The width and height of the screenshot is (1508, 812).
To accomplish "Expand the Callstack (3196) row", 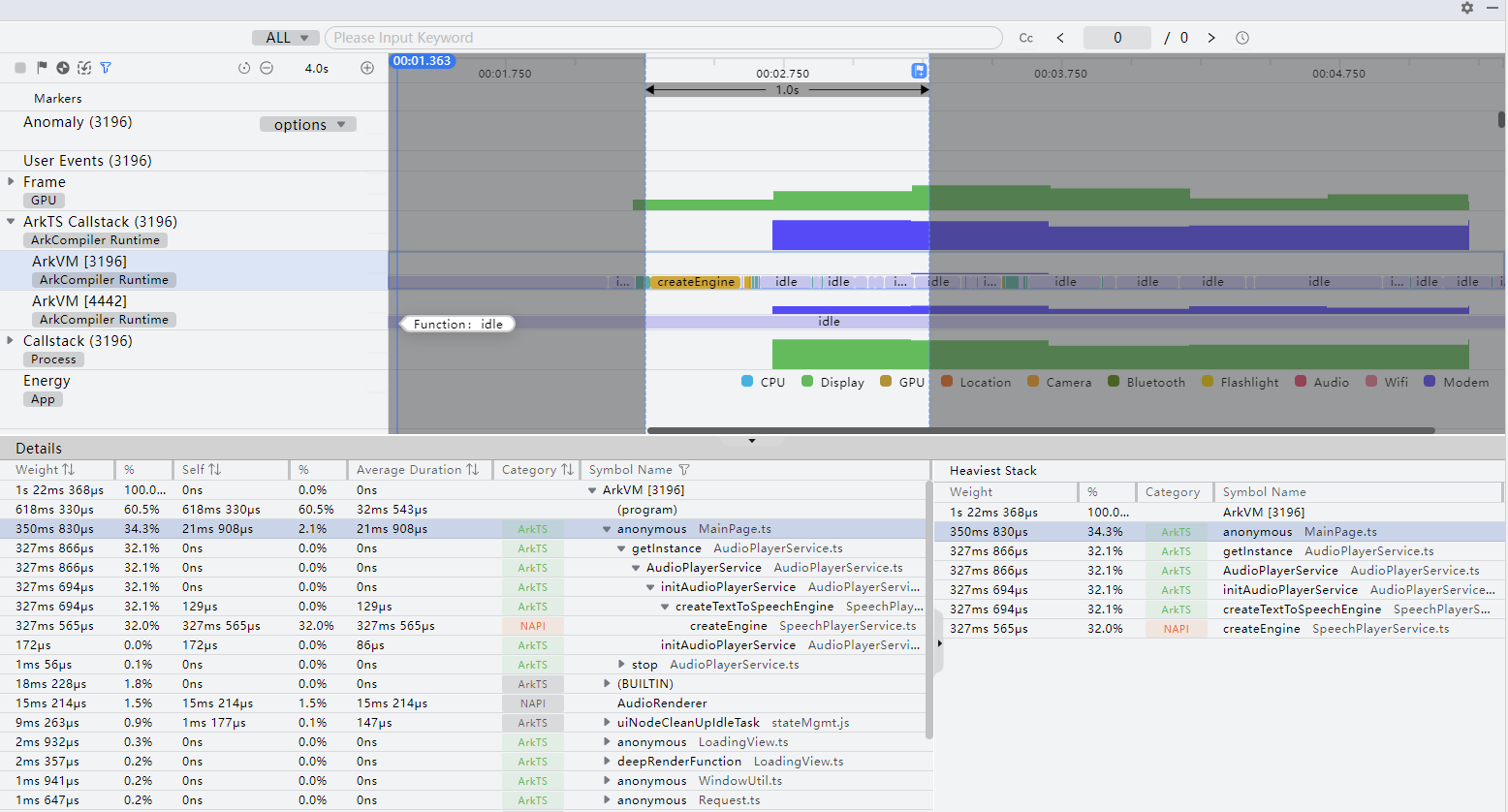I will click(x=11, y=340).
